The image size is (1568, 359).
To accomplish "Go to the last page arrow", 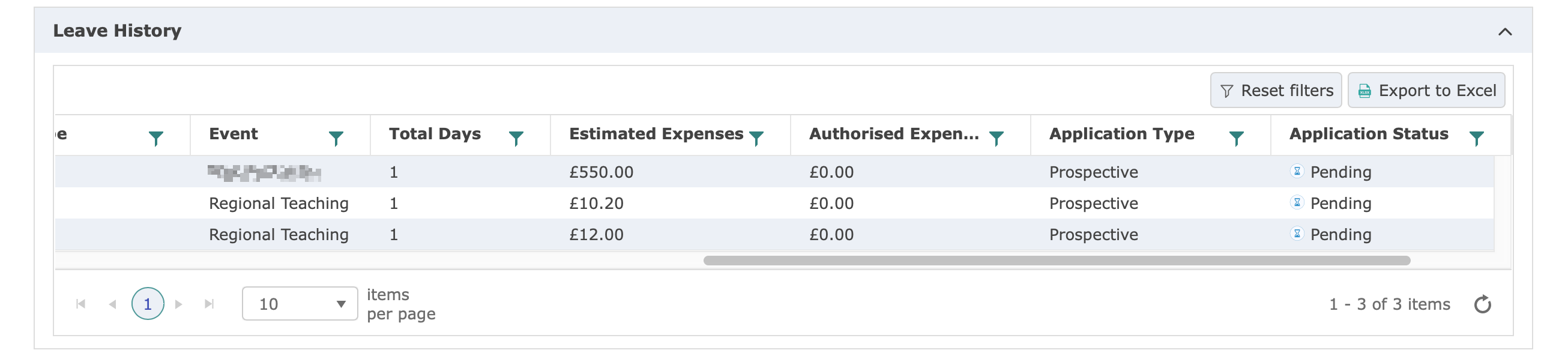I will coord(210,304).
